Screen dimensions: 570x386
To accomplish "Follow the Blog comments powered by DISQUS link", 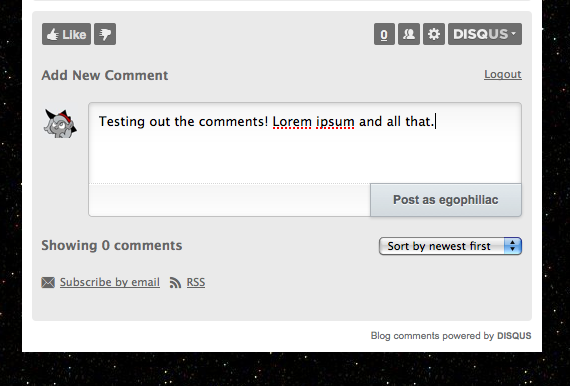I will point(451,335).
